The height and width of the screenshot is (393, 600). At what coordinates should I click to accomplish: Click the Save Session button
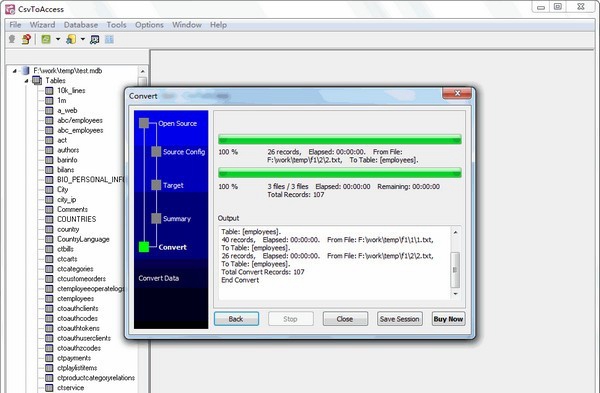click(400, 319)
